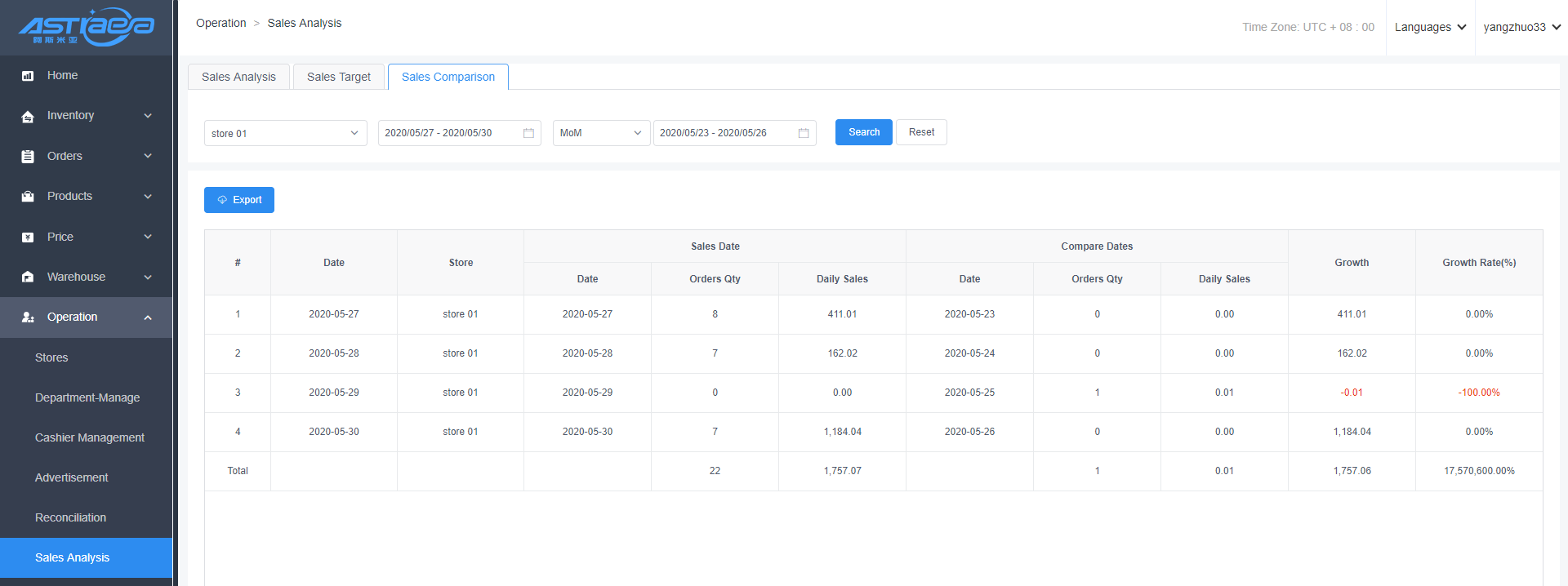Click the Price tag icon
1568x586 pixels.
coord(28,238)
